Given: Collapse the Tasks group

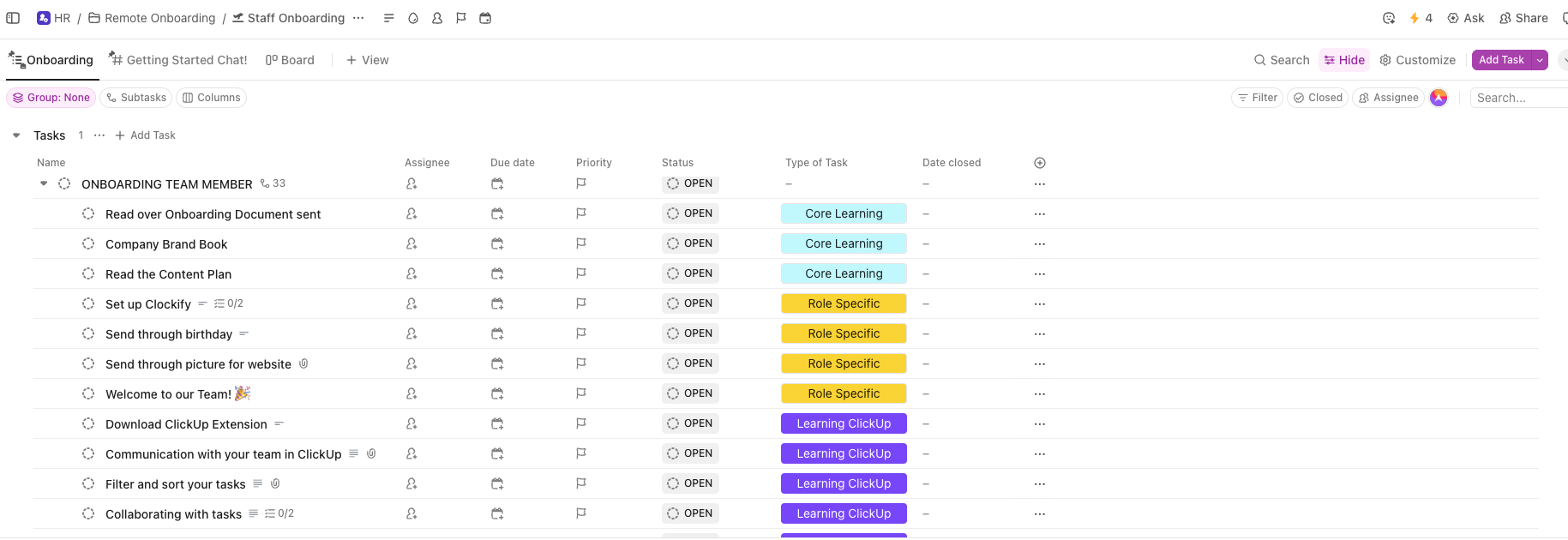Looking at the screenshot, I should [16, 135].
